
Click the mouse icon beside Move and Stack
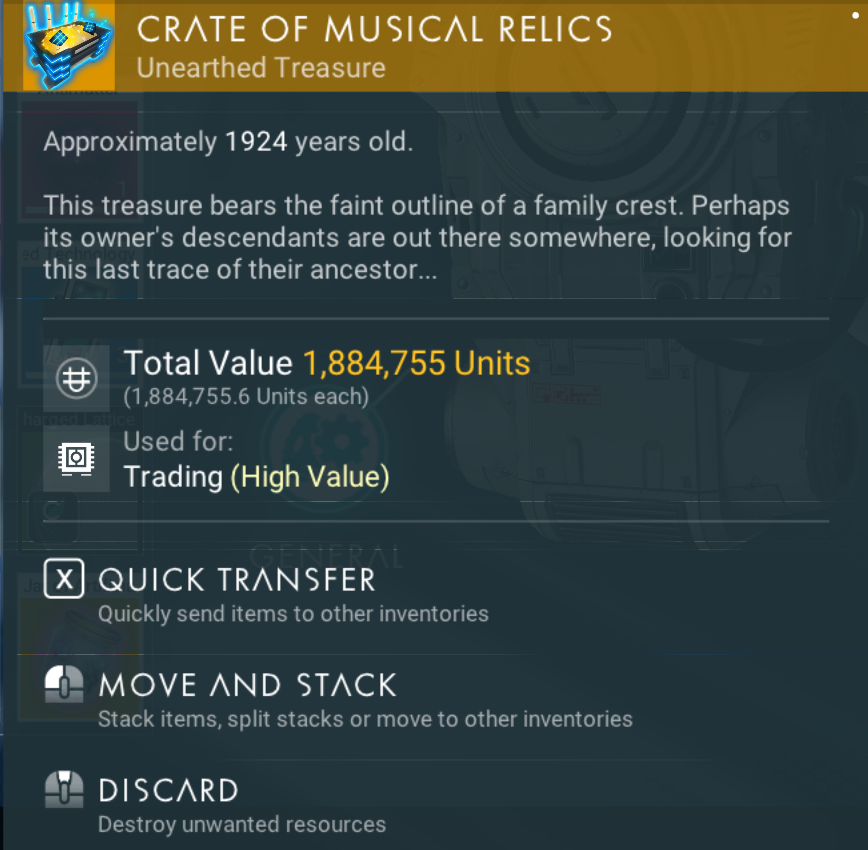click(64, 686)
